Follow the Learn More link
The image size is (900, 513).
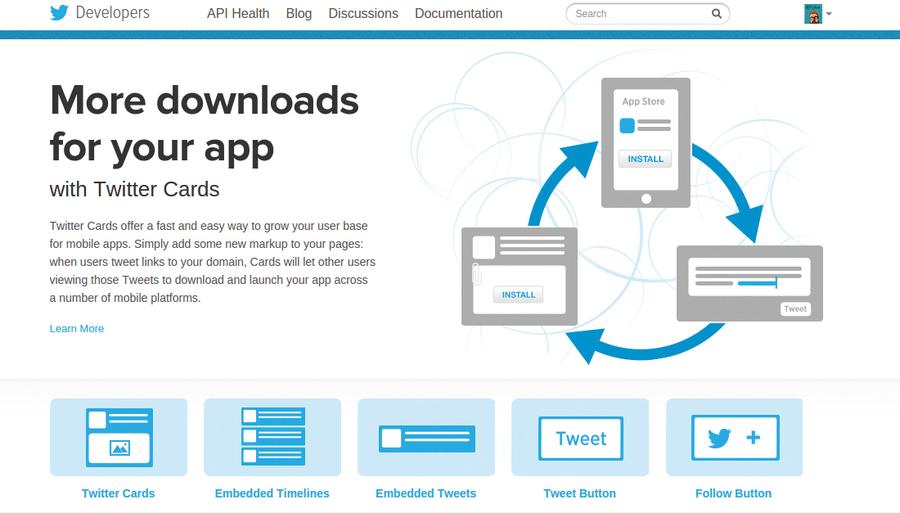click(x=76, y=329)
